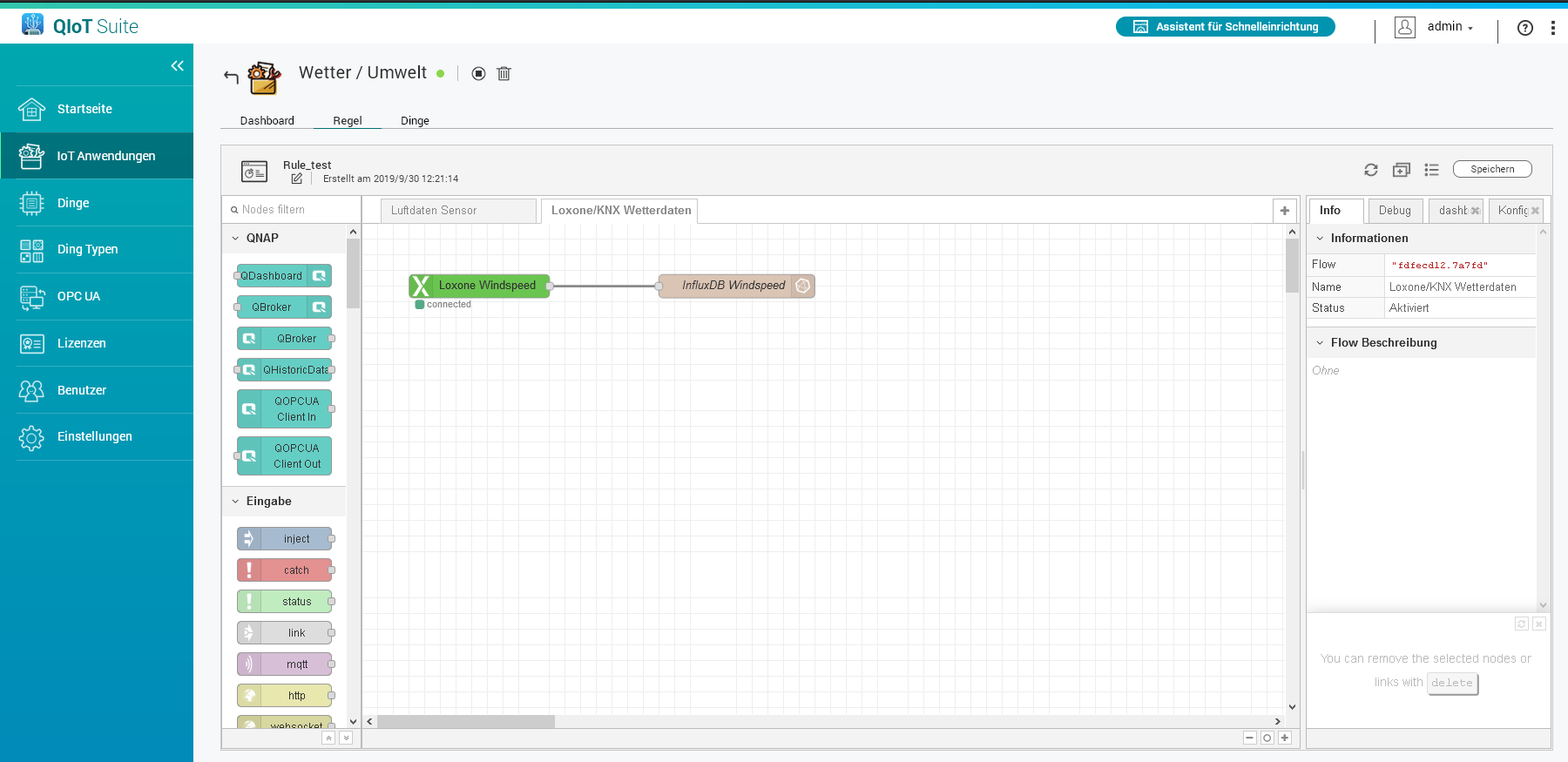Refresh the tip in the tips box
Image resolution: width=1568 pixels, height=762 pixels.
(1522, 624)
